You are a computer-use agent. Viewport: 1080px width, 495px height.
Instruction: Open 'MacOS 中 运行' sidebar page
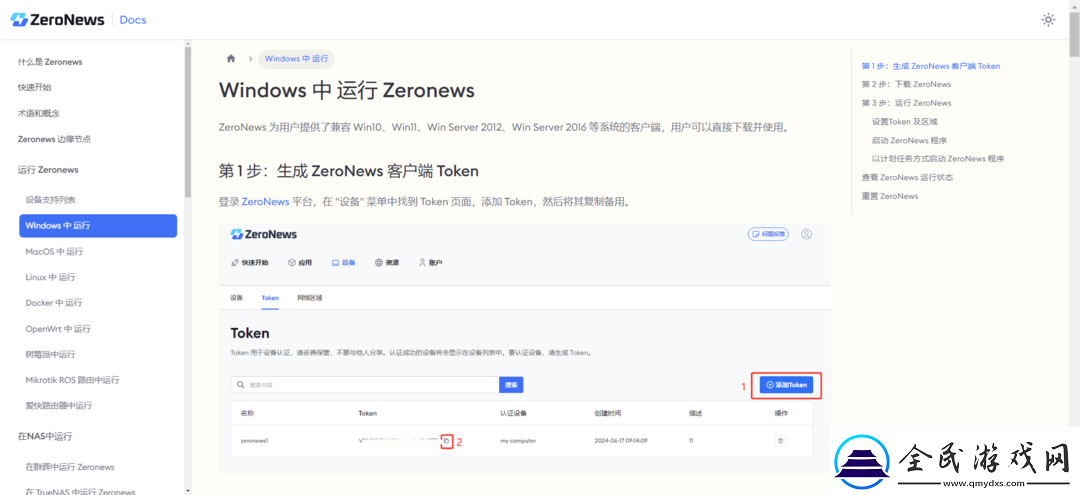point(54,251)
